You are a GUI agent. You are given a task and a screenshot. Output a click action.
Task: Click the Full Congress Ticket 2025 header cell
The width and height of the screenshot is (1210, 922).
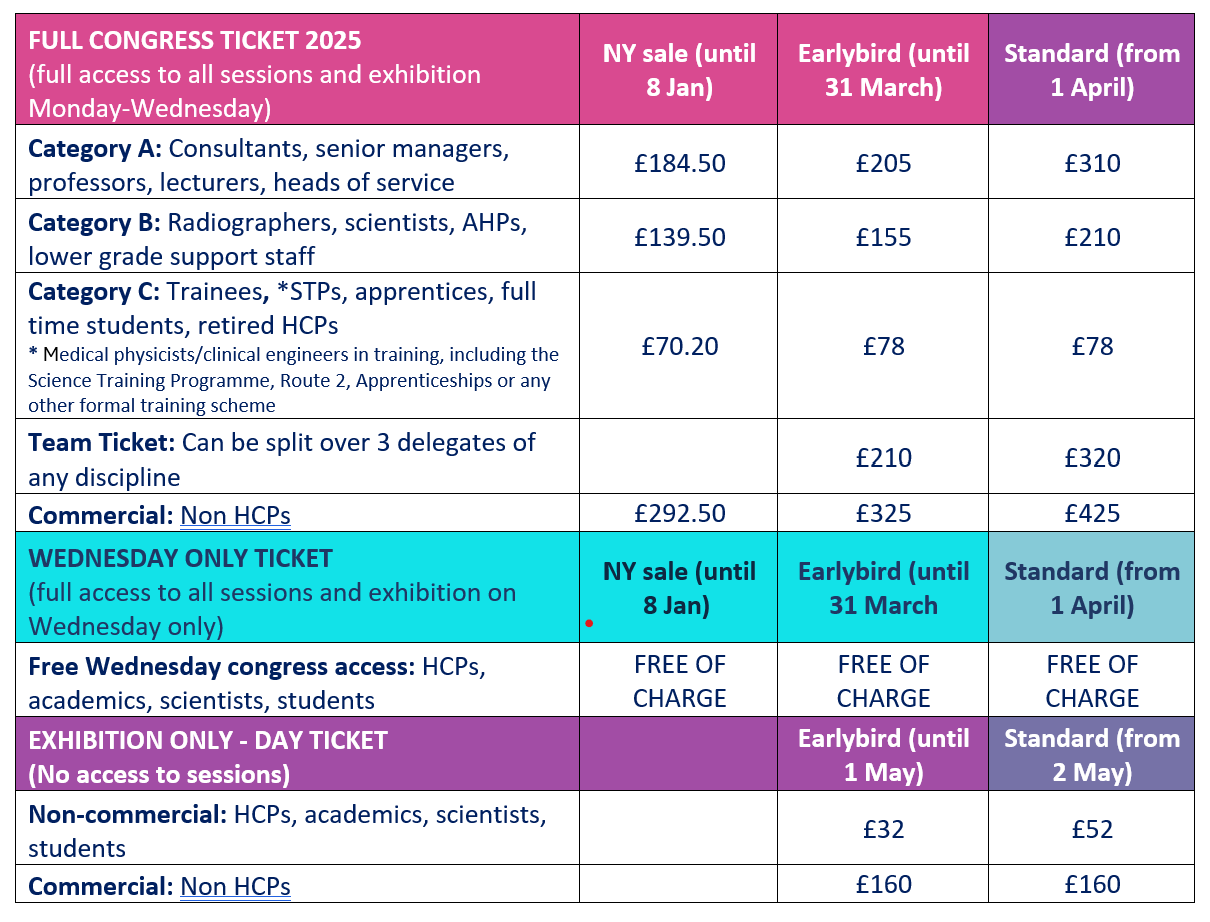[298, 69]
